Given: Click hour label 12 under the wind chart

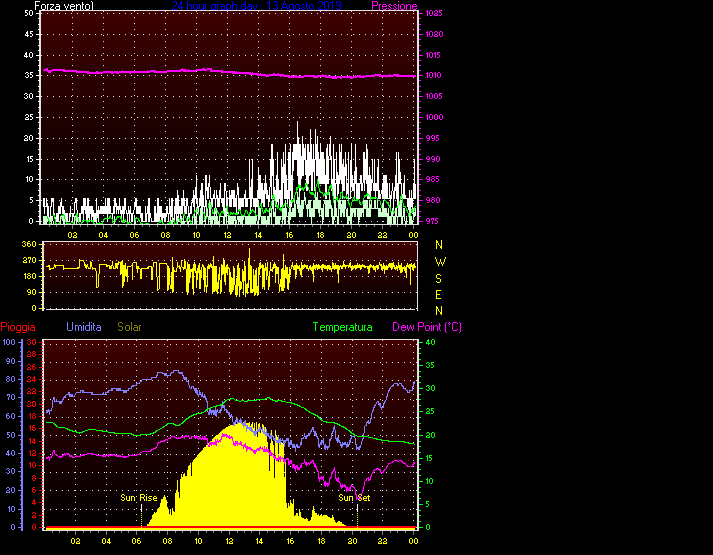Looking at the screenshot, I should click(x=227, y=235).
